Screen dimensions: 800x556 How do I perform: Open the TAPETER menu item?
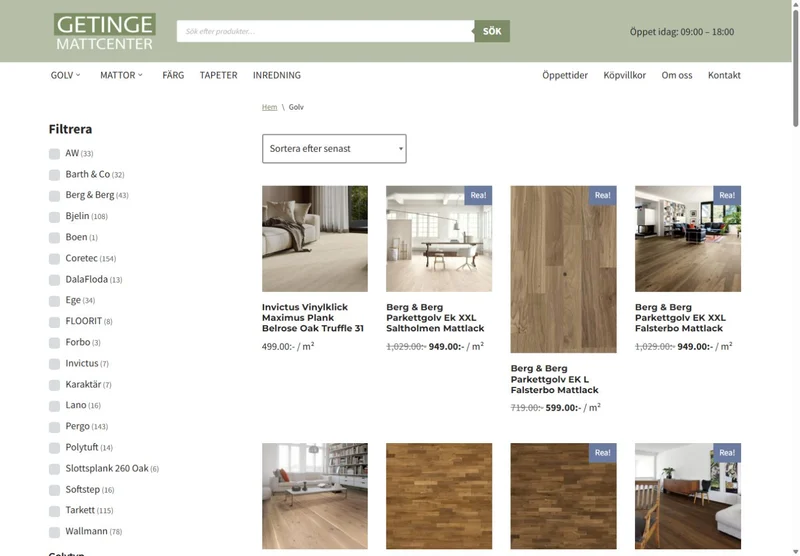click(218, 75)
